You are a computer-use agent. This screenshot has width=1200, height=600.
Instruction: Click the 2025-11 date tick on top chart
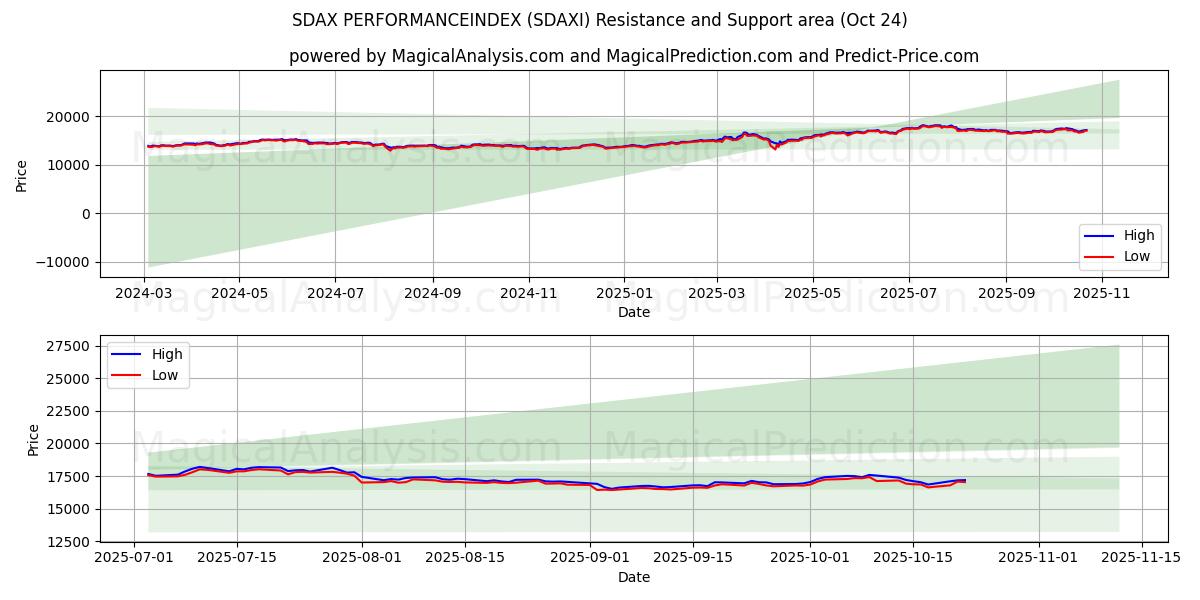(x=1102, y=294)
